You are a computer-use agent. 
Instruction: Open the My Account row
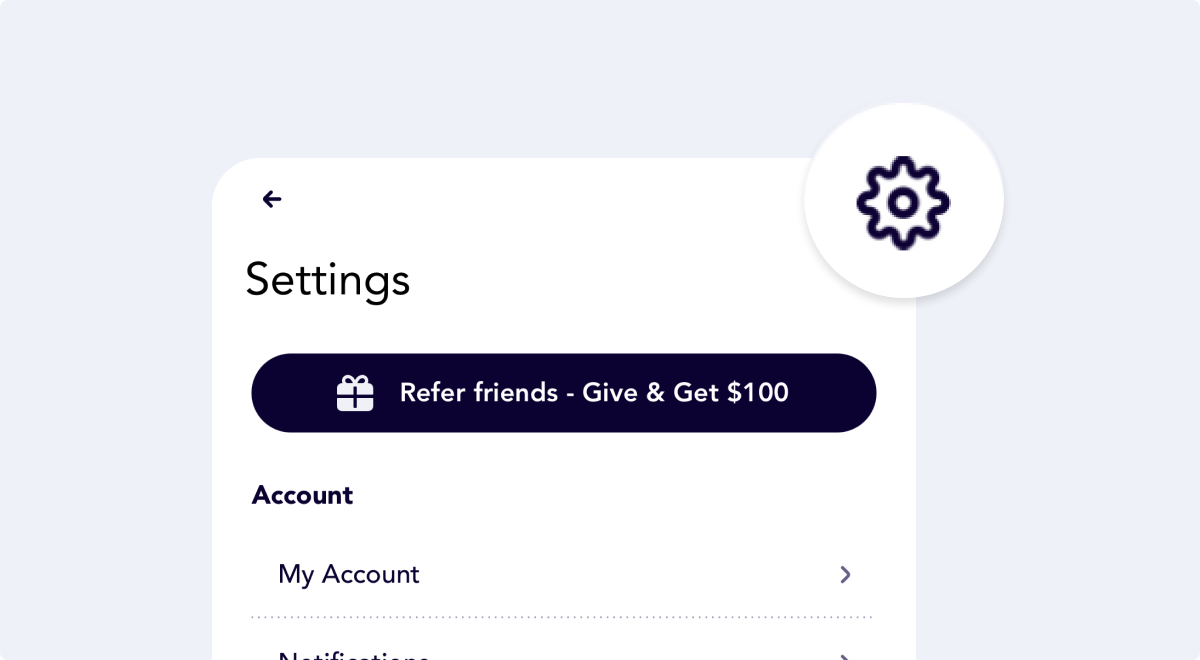pyautogui.click(x=564, y=574)
